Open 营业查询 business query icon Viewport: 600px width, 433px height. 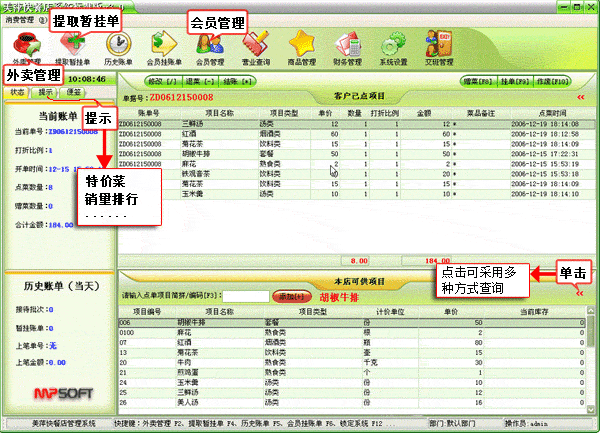(x=255, y=46)
